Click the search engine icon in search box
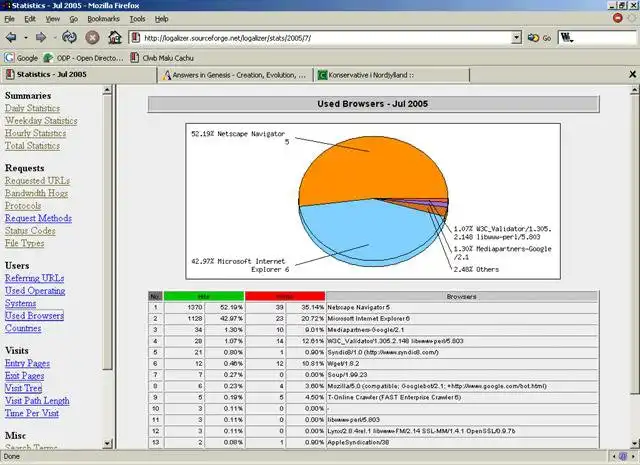 coord(567,38)
